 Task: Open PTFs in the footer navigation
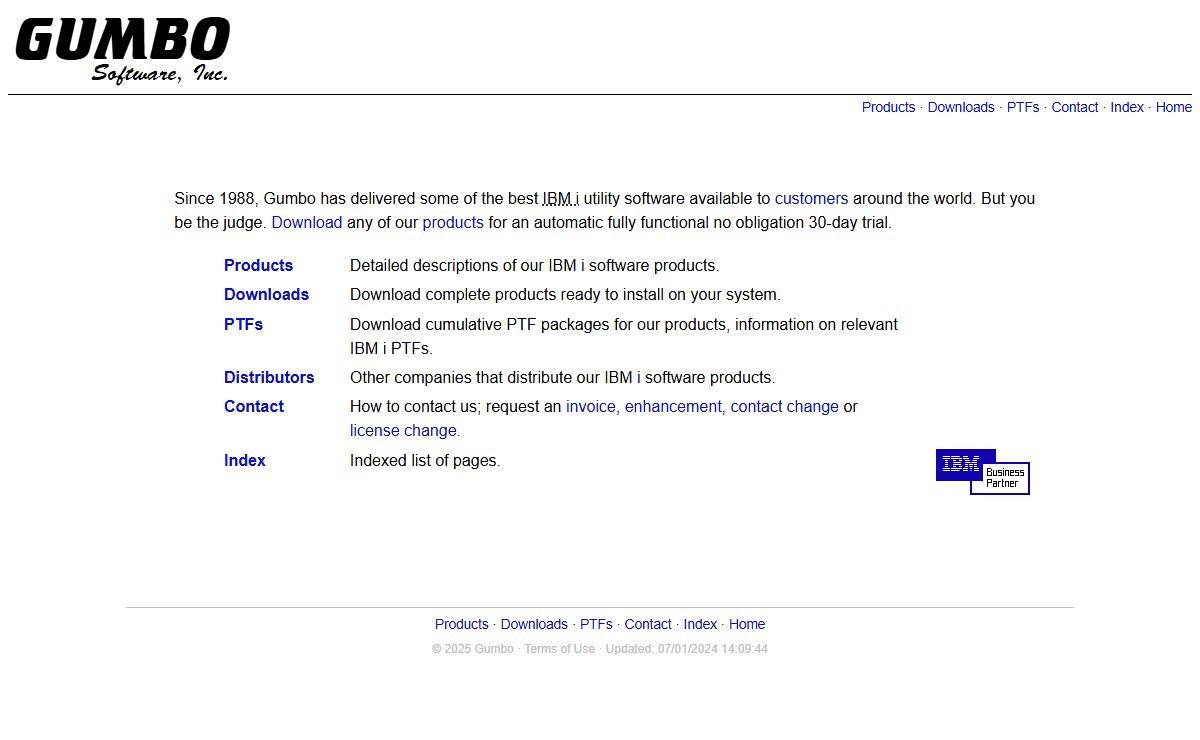click(596, 624)
